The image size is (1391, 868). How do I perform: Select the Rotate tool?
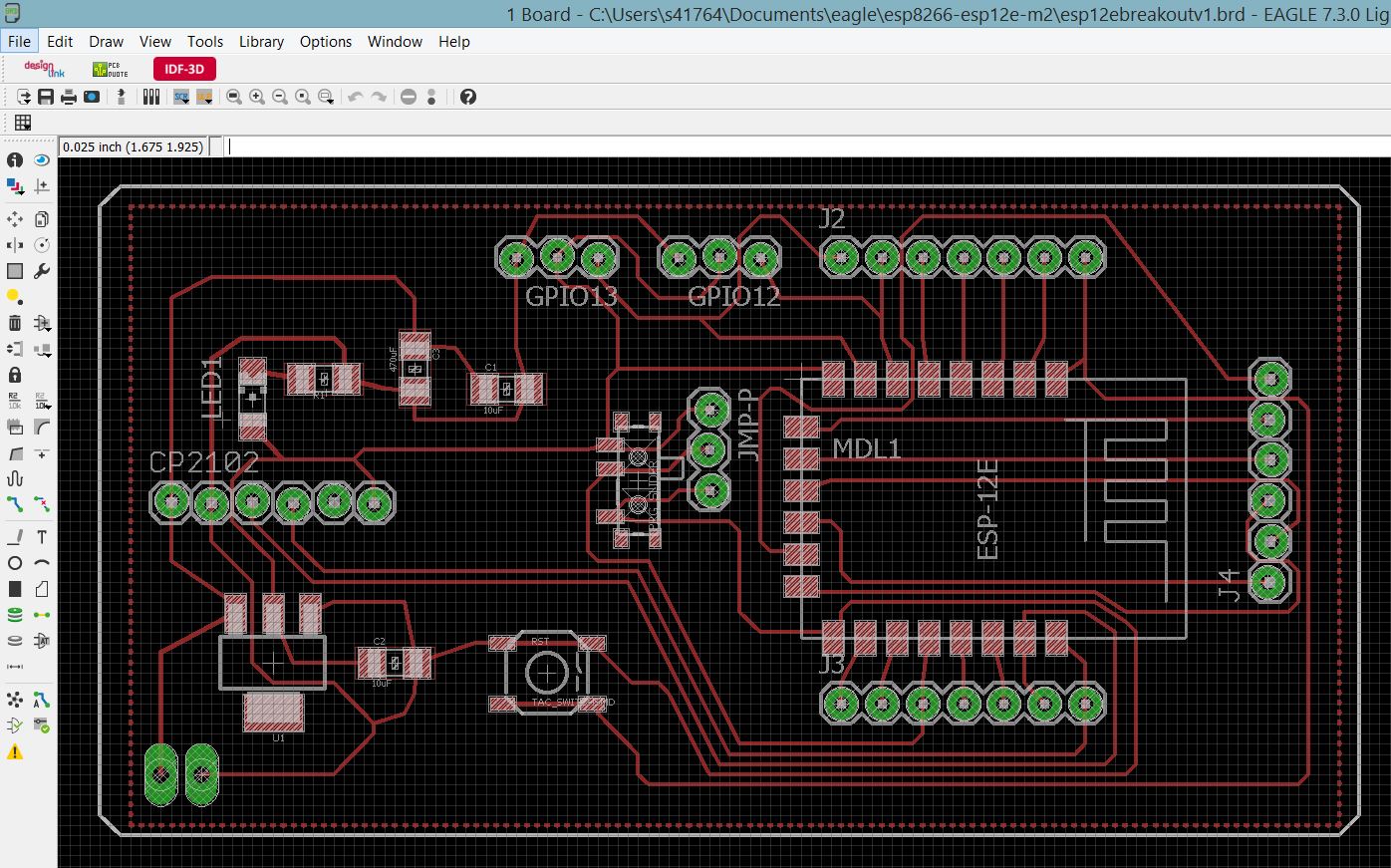(42, 245)
